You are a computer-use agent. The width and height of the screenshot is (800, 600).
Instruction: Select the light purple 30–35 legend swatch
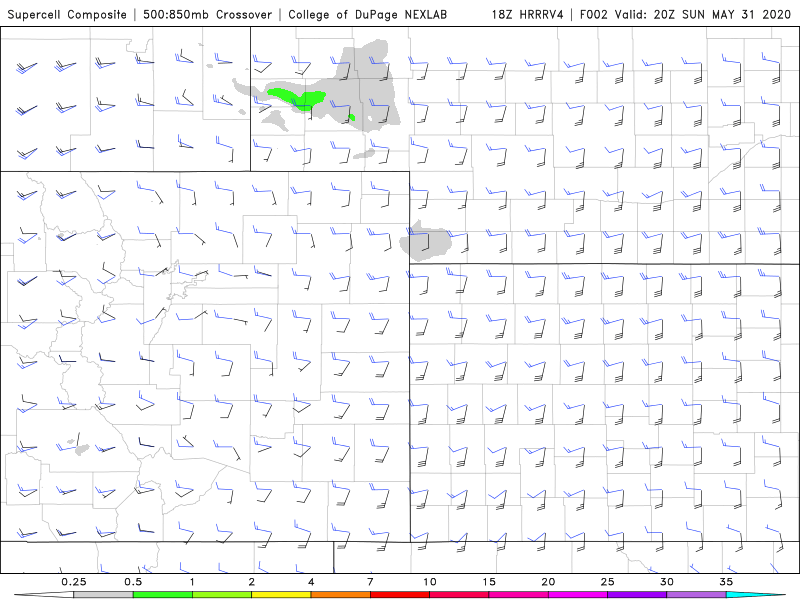click(x=696, y=594)
